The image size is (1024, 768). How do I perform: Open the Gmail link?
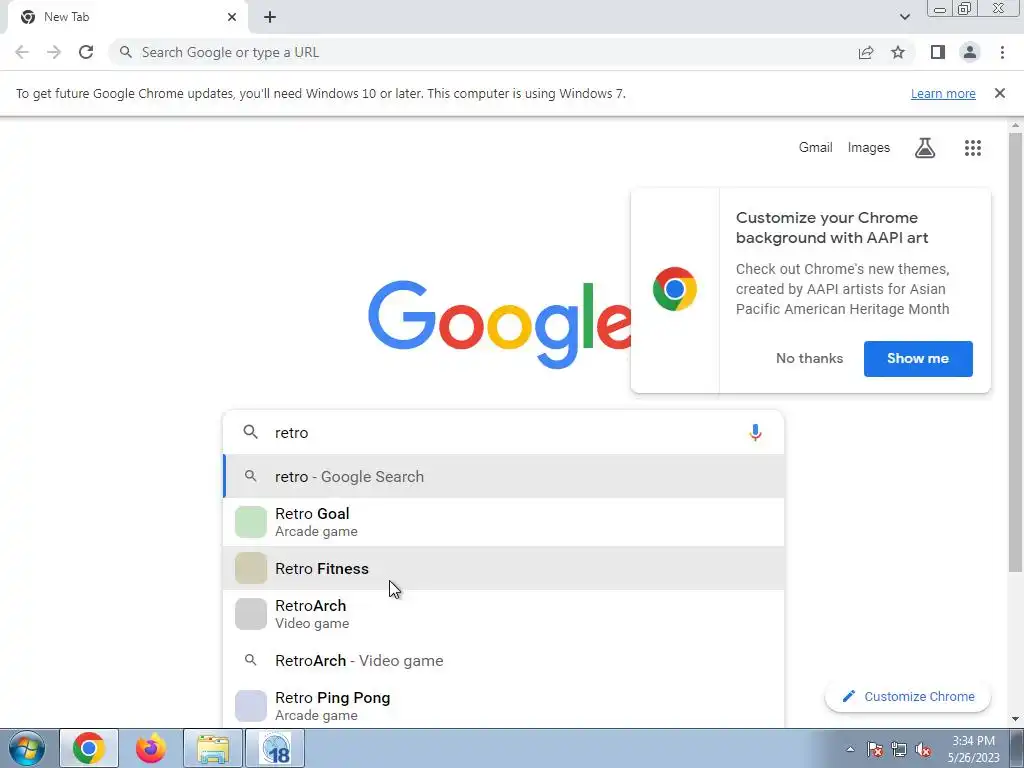pos(816,148)
